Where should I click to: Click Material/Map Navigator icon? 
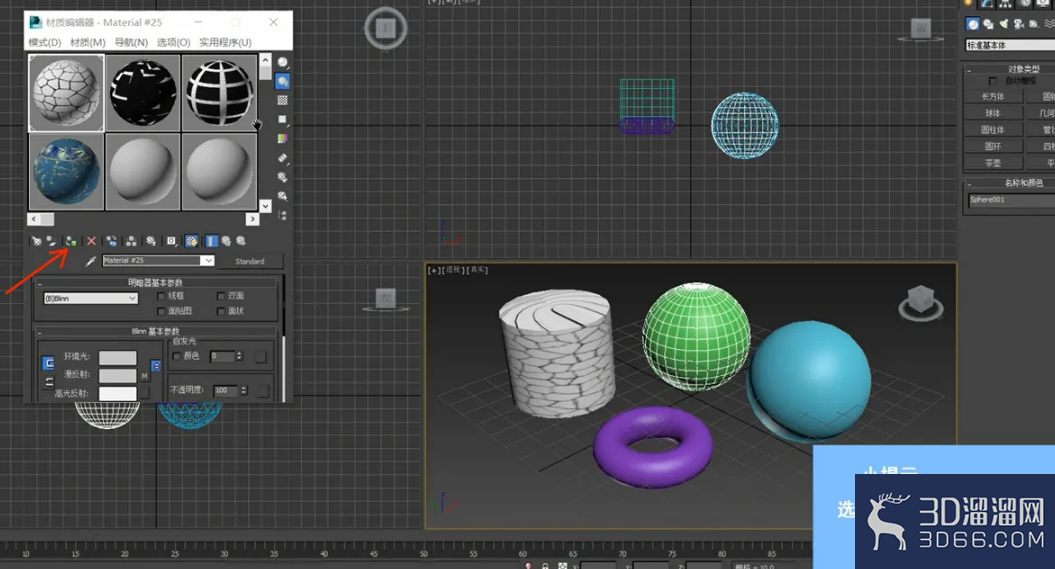(x=283, y=215)
